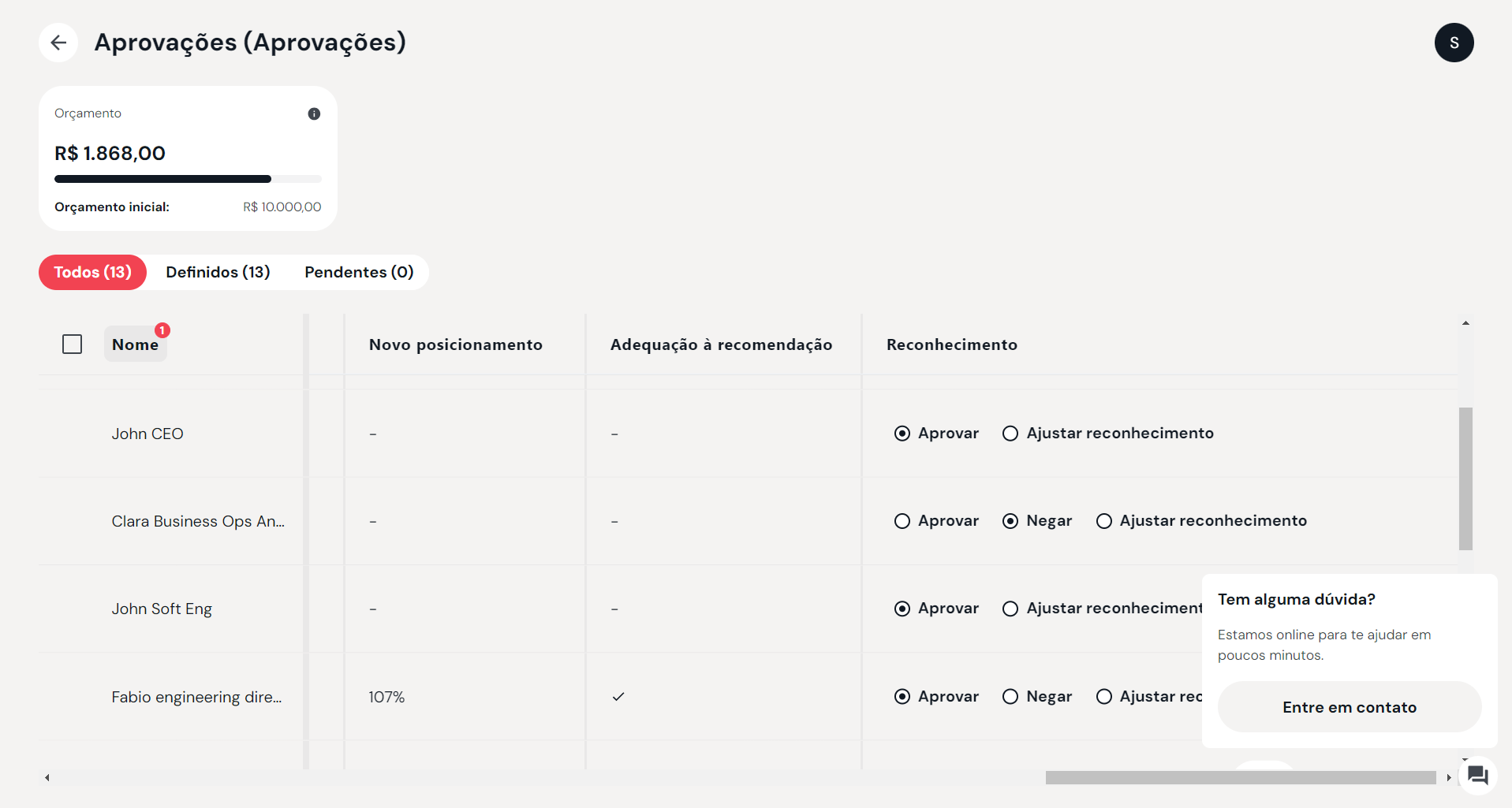Switch to Definidos (13) tab
Screen dimensions: 1512x808
pos(218,272)
